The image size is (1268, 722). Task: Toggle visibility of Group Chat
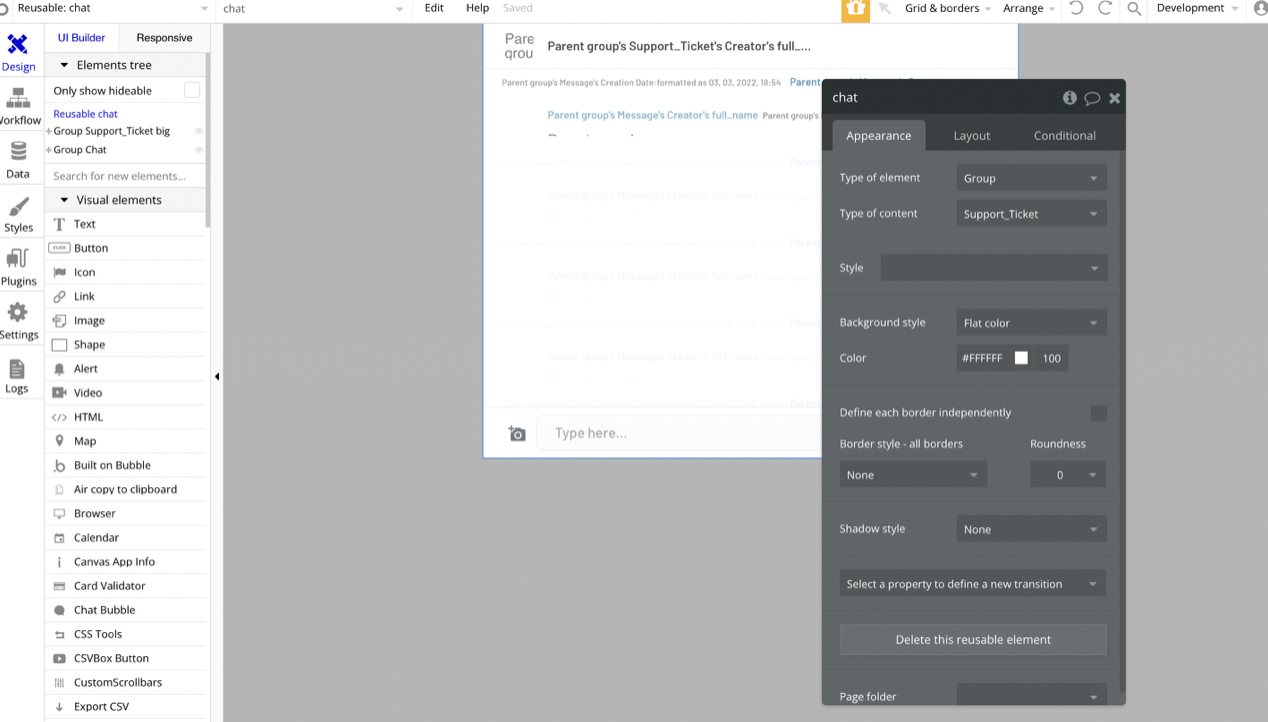(x=198, y=150)
